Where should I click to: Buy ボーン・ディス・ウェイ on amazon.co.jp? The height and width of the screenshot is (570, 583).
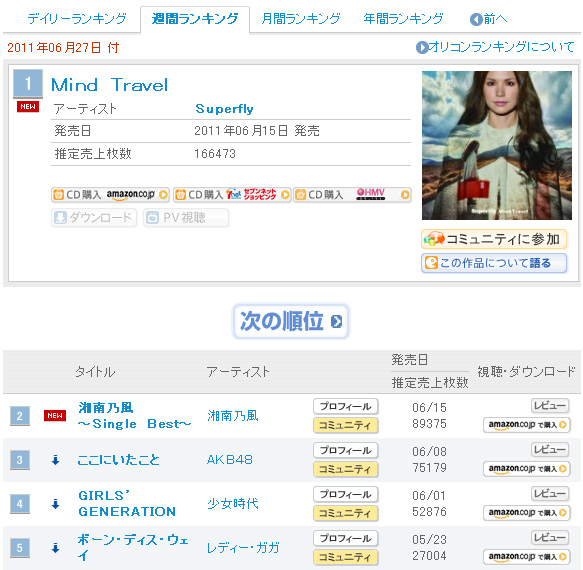tap(527, 556)
